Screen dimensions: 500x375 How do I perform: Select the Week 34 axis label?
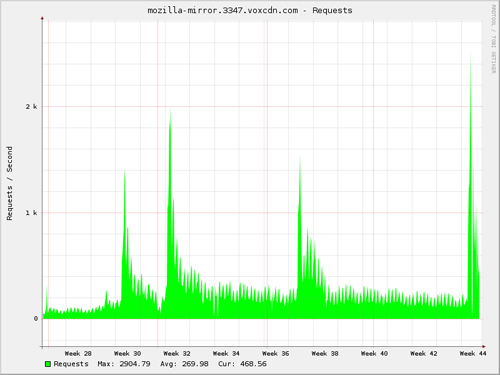(x=226, y=354)
